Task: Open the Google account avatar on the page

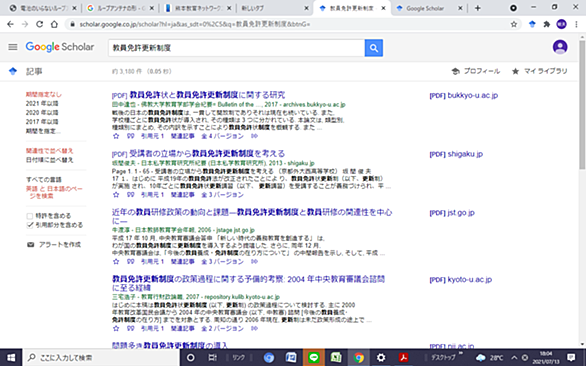Action: pyautogui.click(x=560, y=47)
